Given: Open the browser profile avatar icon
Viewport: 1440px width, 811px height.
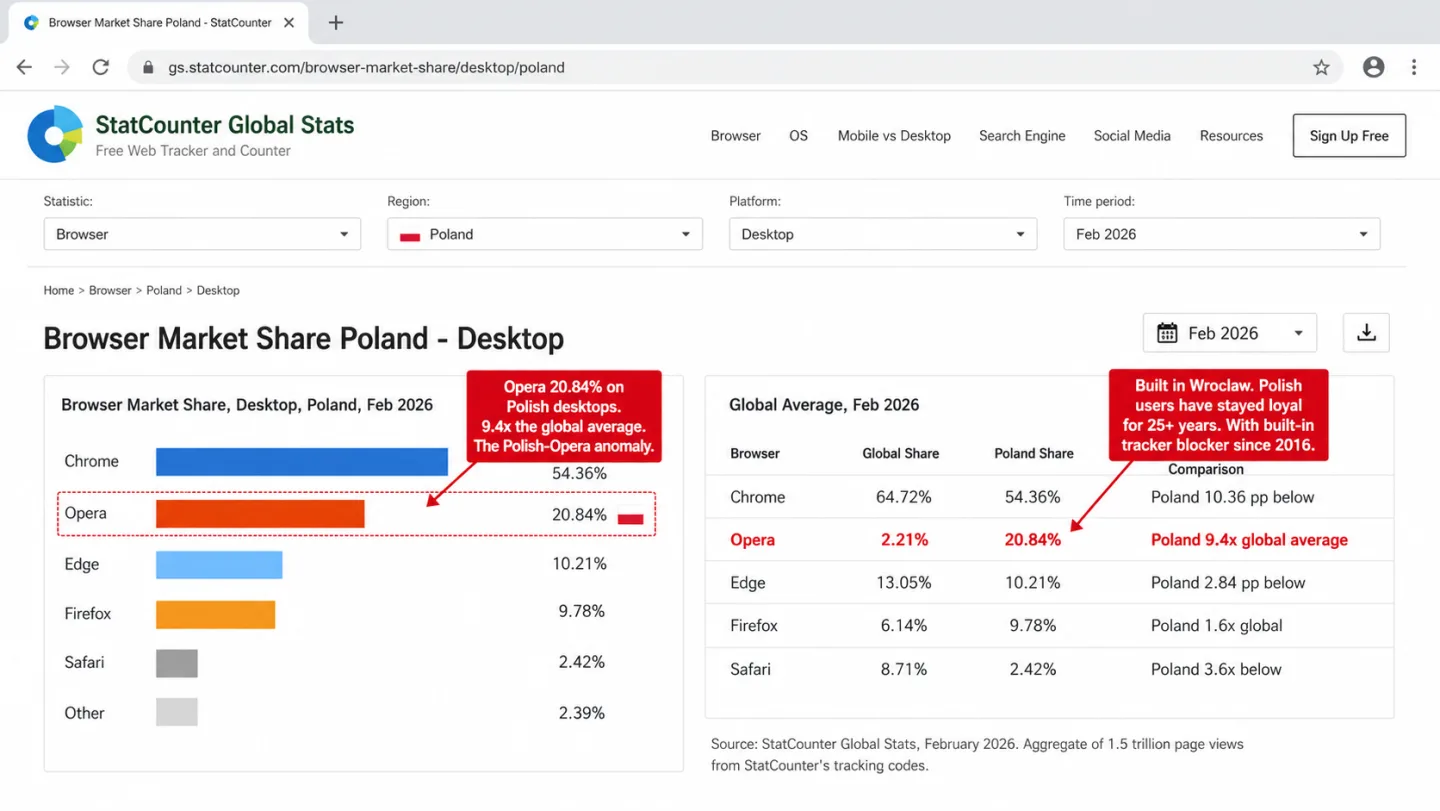Looking at the screenshot, I should point(1374,67).
